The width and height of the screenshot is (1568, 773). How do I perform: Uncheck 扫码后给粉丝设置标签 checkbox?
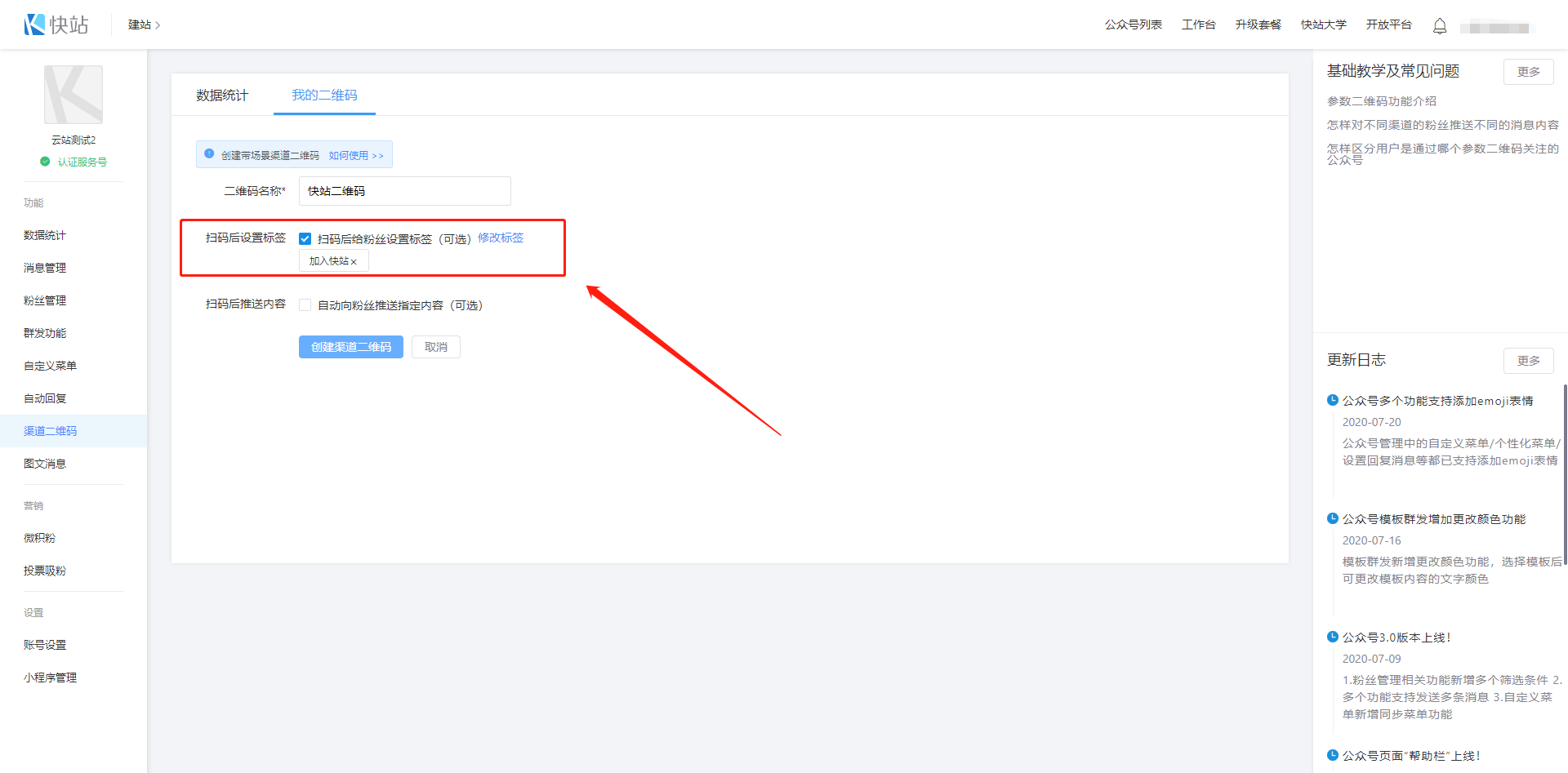pos(305,238)
